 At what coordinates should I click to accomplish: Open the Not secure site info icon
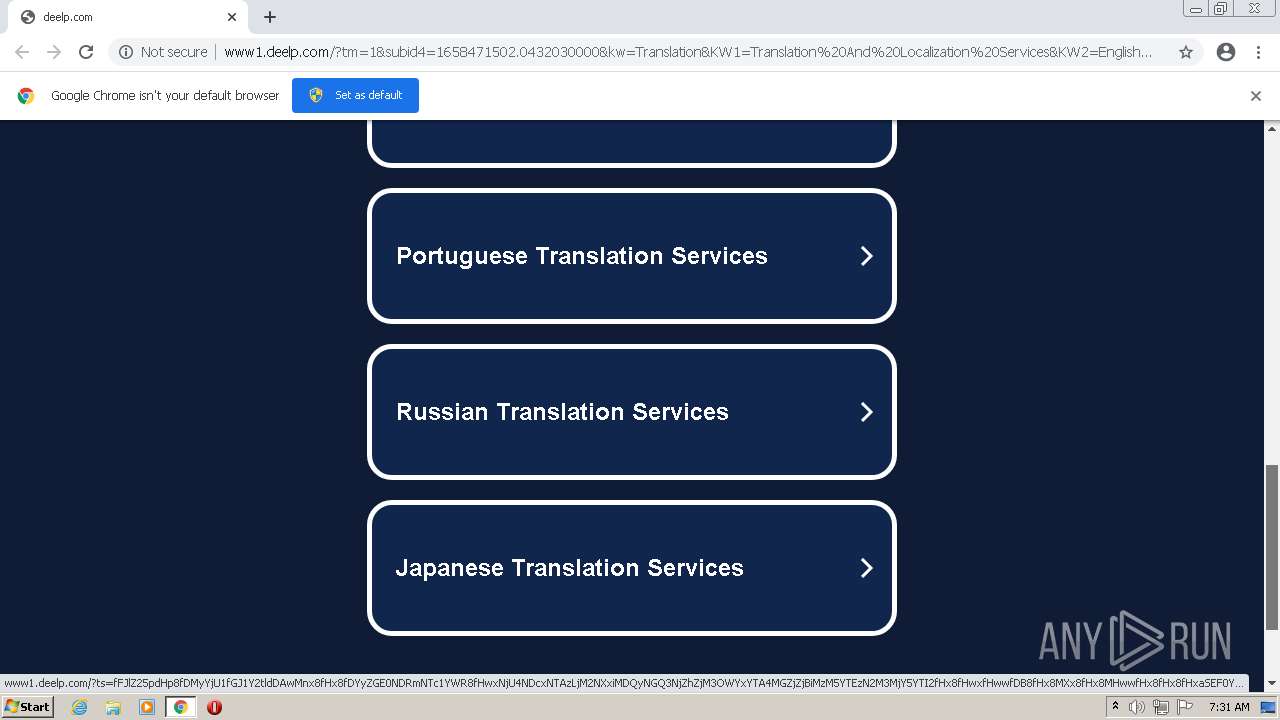coord(126,52)
